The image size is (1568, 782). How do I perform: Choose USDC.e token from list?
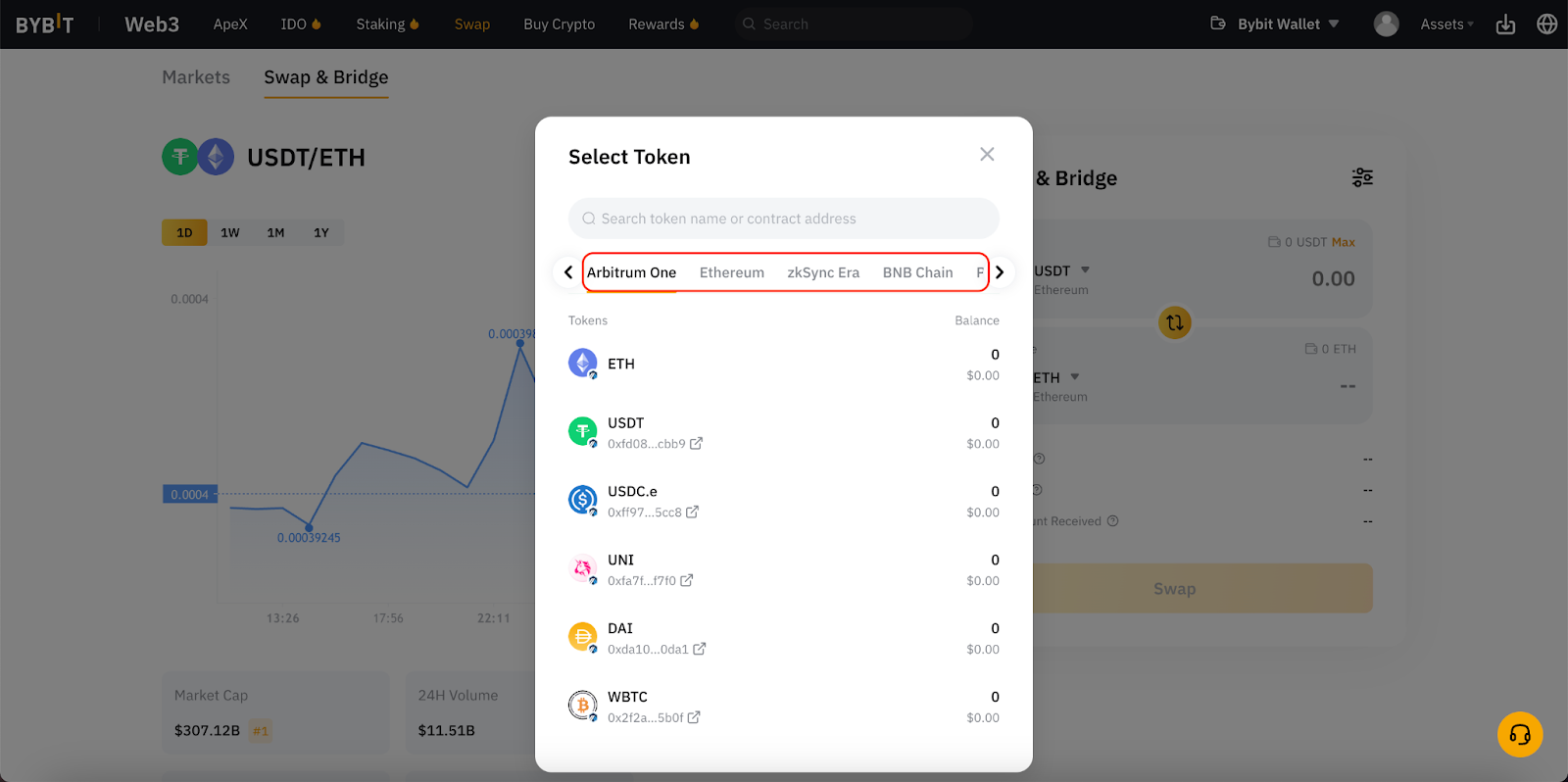pos(784,502)
